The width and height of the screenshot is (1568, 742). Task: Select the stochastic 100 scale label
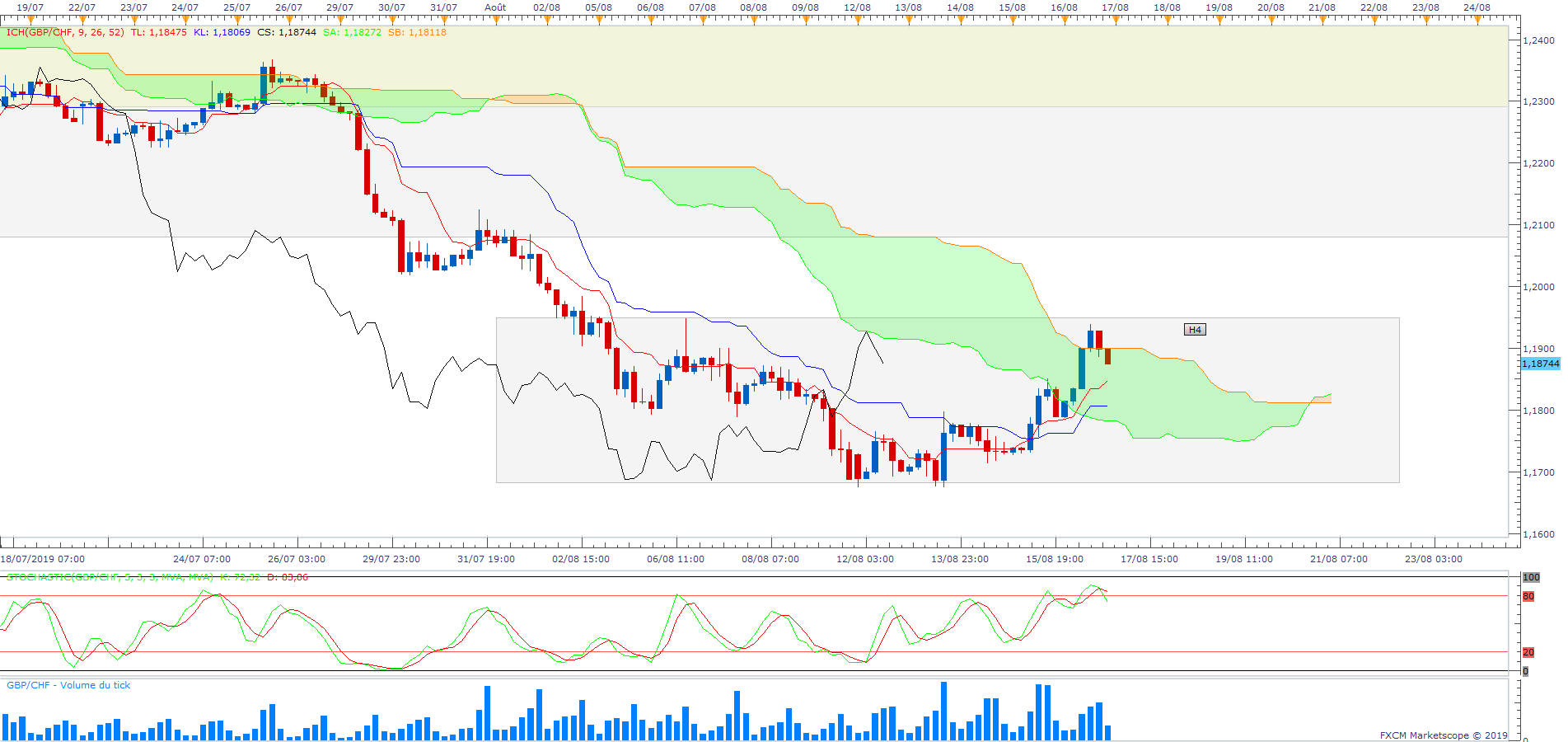(x=1531, y=577)
